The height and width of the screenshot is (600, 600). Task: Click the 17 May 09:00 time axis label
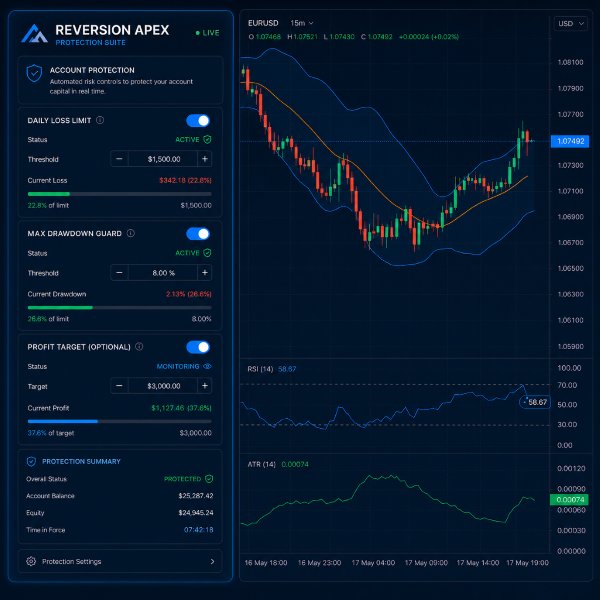(x=426, y=562)
